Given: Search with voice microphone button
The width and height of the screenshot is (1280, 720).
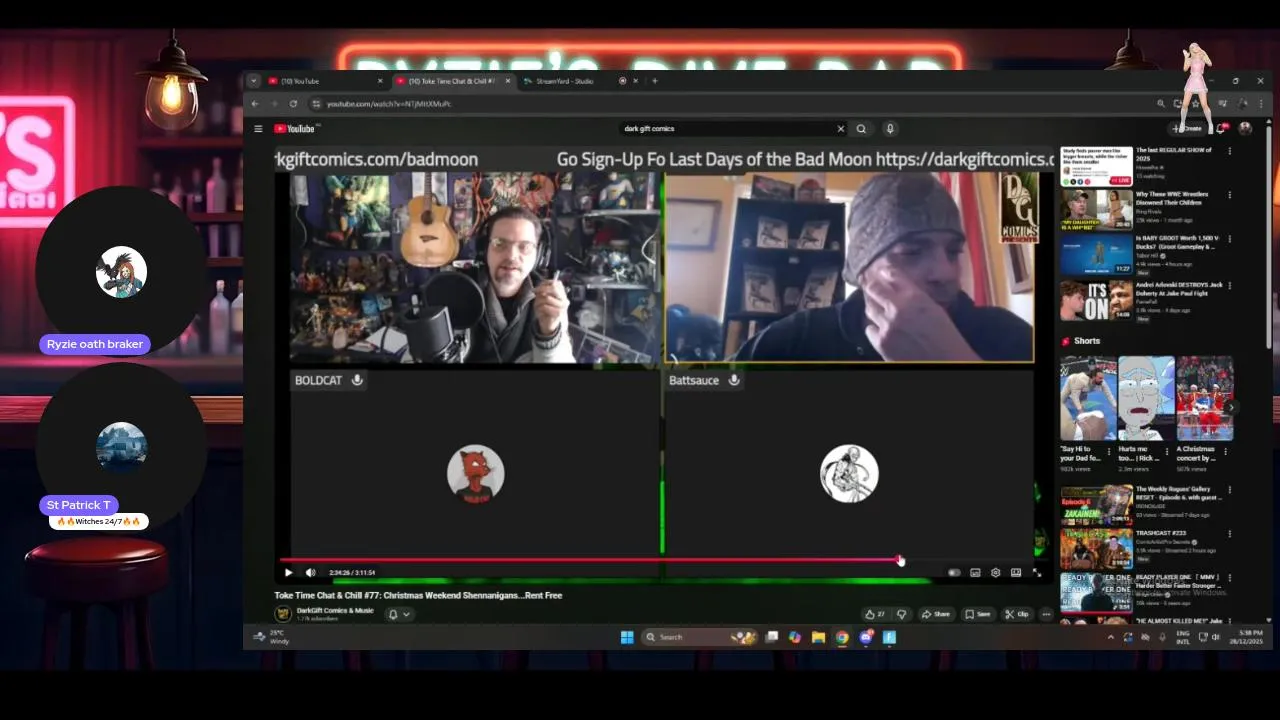Looking at the screenshot, I should (890, 128).
